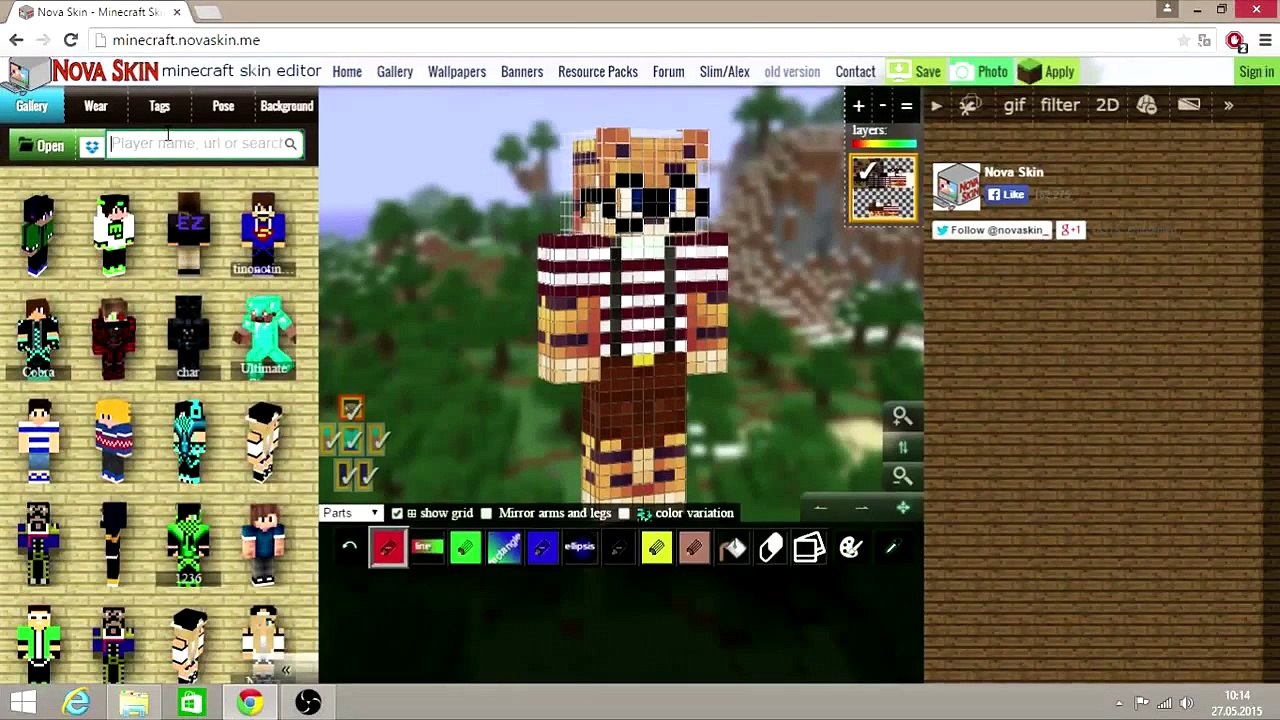This screenshot has width=1280, height=720.
Task: Select the paint bucket fill tool
Action: click(x=733, y=547)
